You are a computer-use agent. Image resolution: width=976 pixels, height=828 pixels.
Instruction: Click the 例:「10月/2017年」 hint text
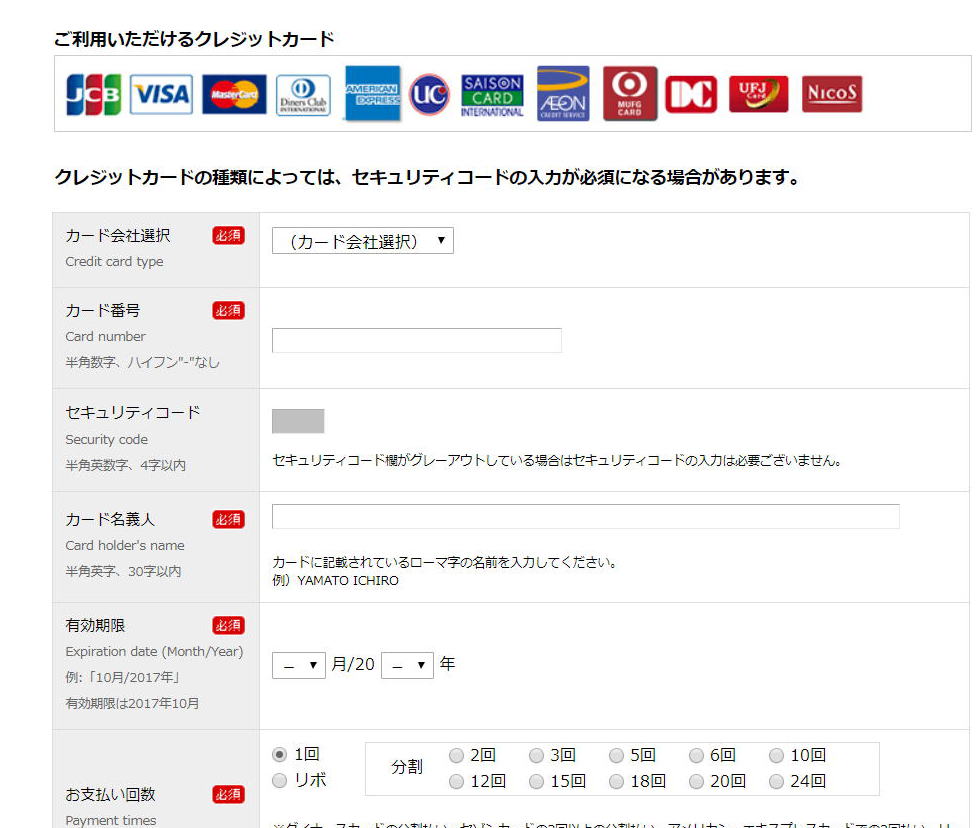pyautogui.click(x=123, y=677)
